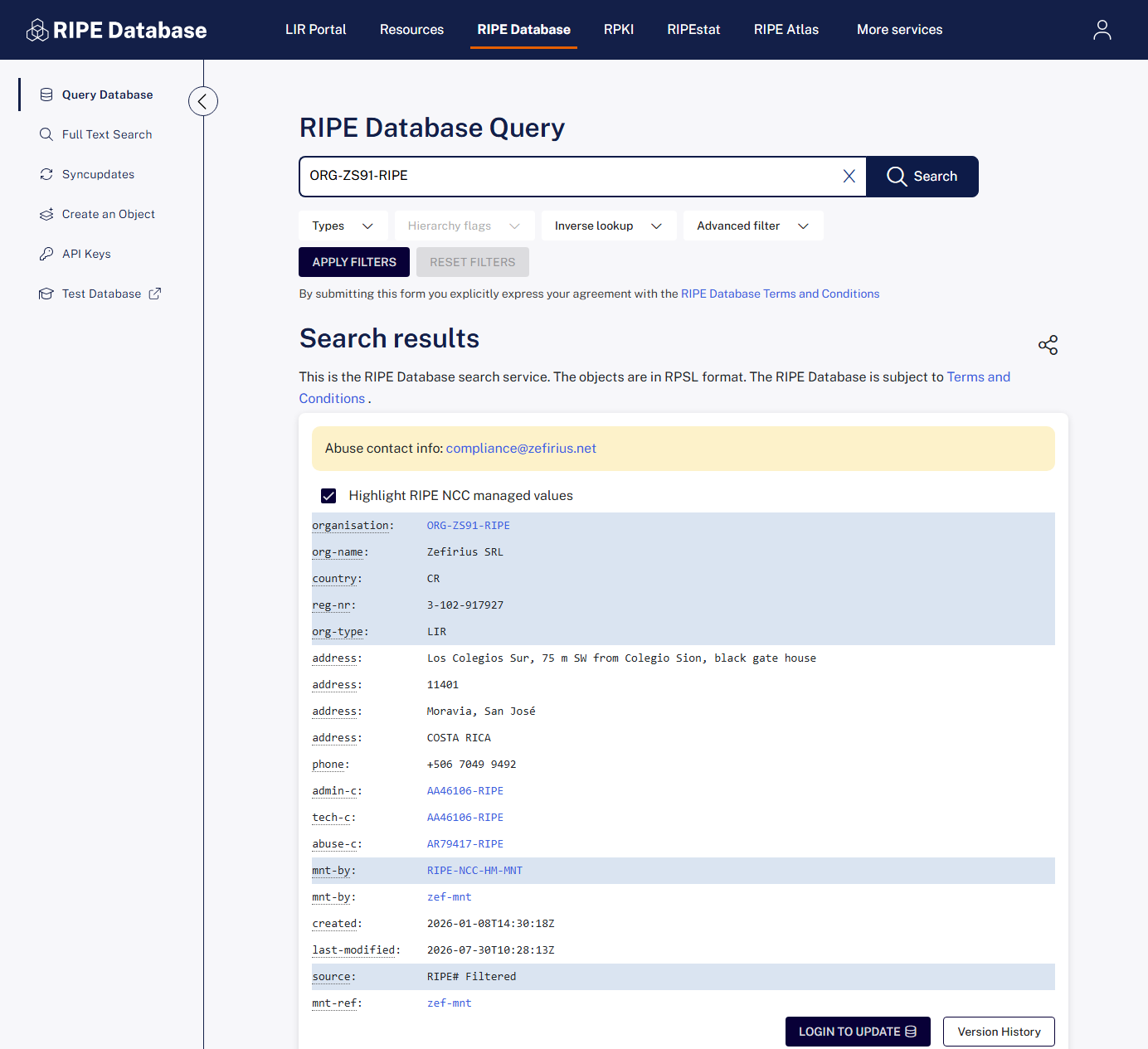Open the abuse-c AR79417-RIPE link

click(x=465, y=844)
